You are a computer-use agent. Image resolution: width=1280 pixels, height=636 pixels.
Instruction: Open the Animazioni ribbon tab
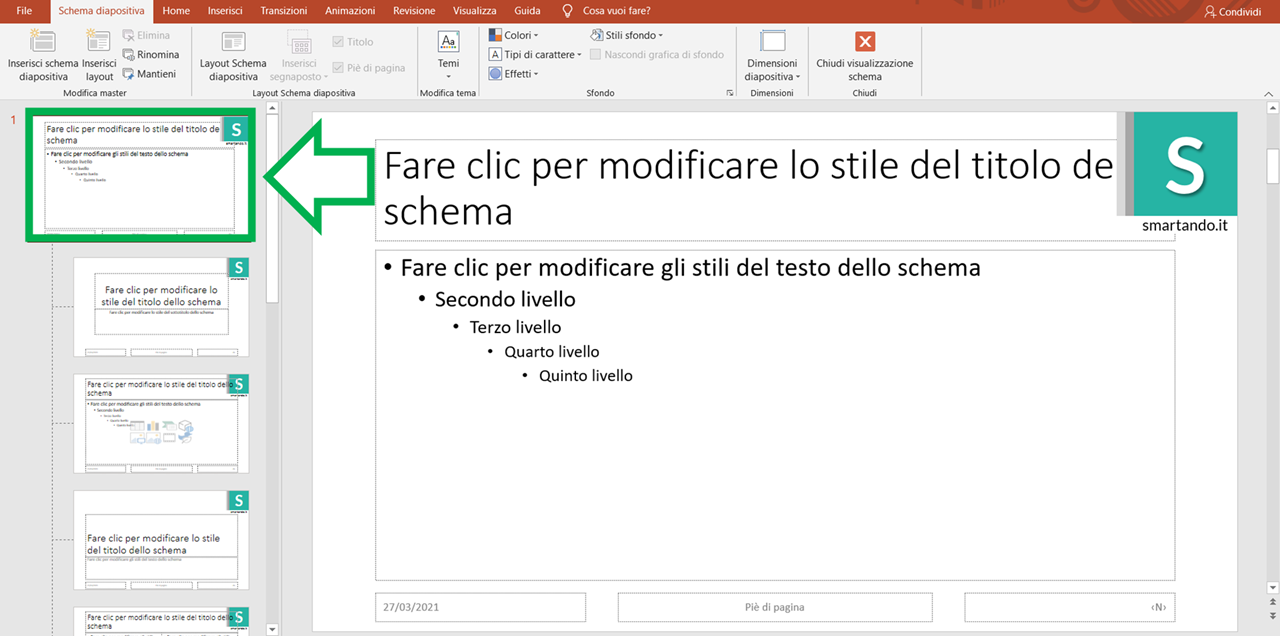[349, 11]
